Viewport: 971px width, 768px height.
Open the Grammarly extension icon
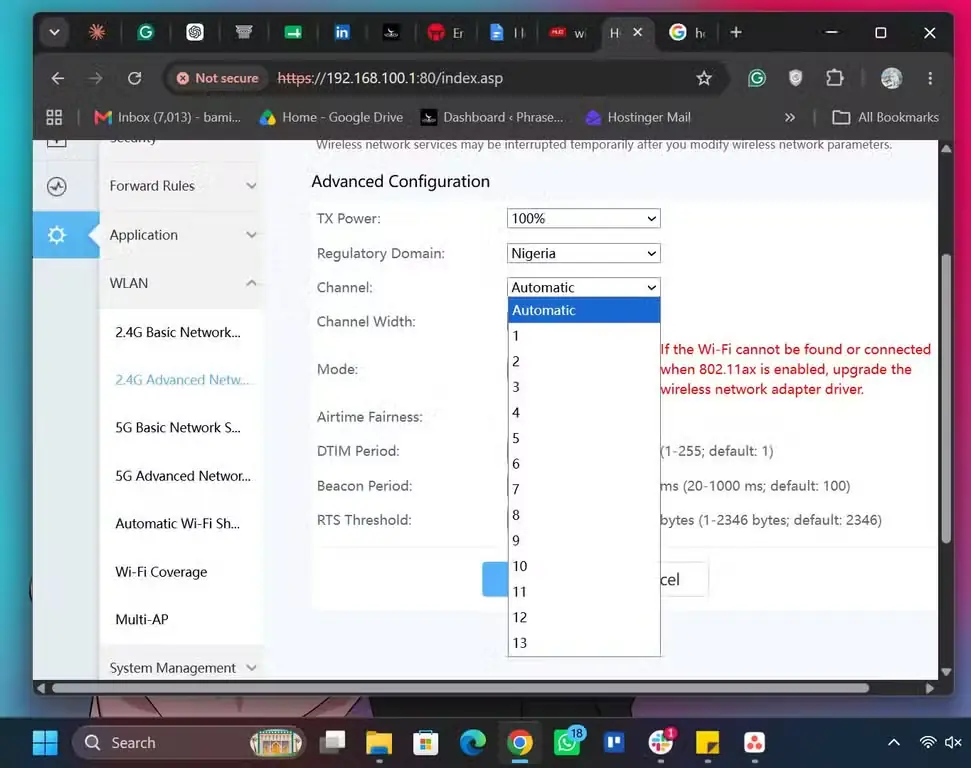pos(757,78)
